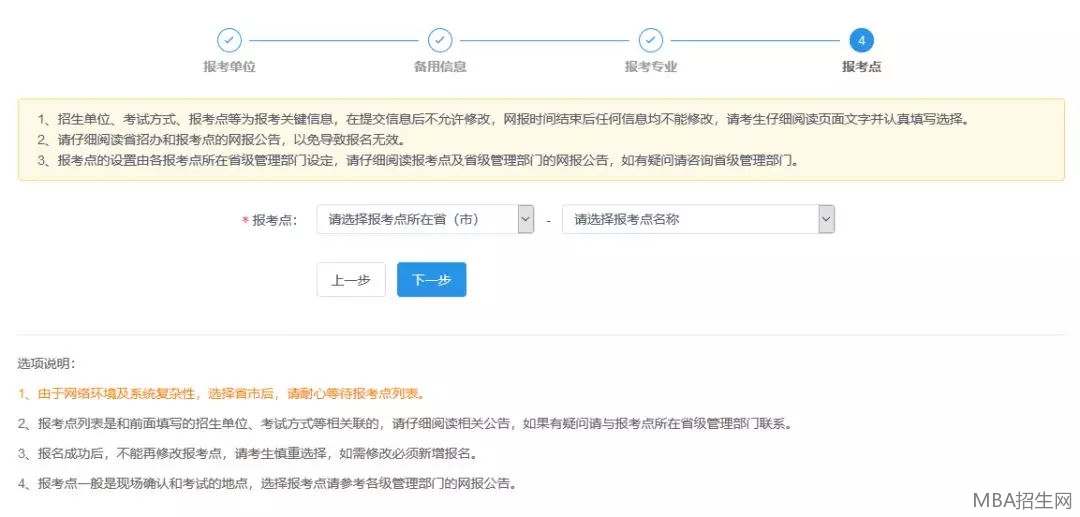Click the 报考点 field label beside dropdowns
Screen dimensions: 1080x517
point(275,221)
